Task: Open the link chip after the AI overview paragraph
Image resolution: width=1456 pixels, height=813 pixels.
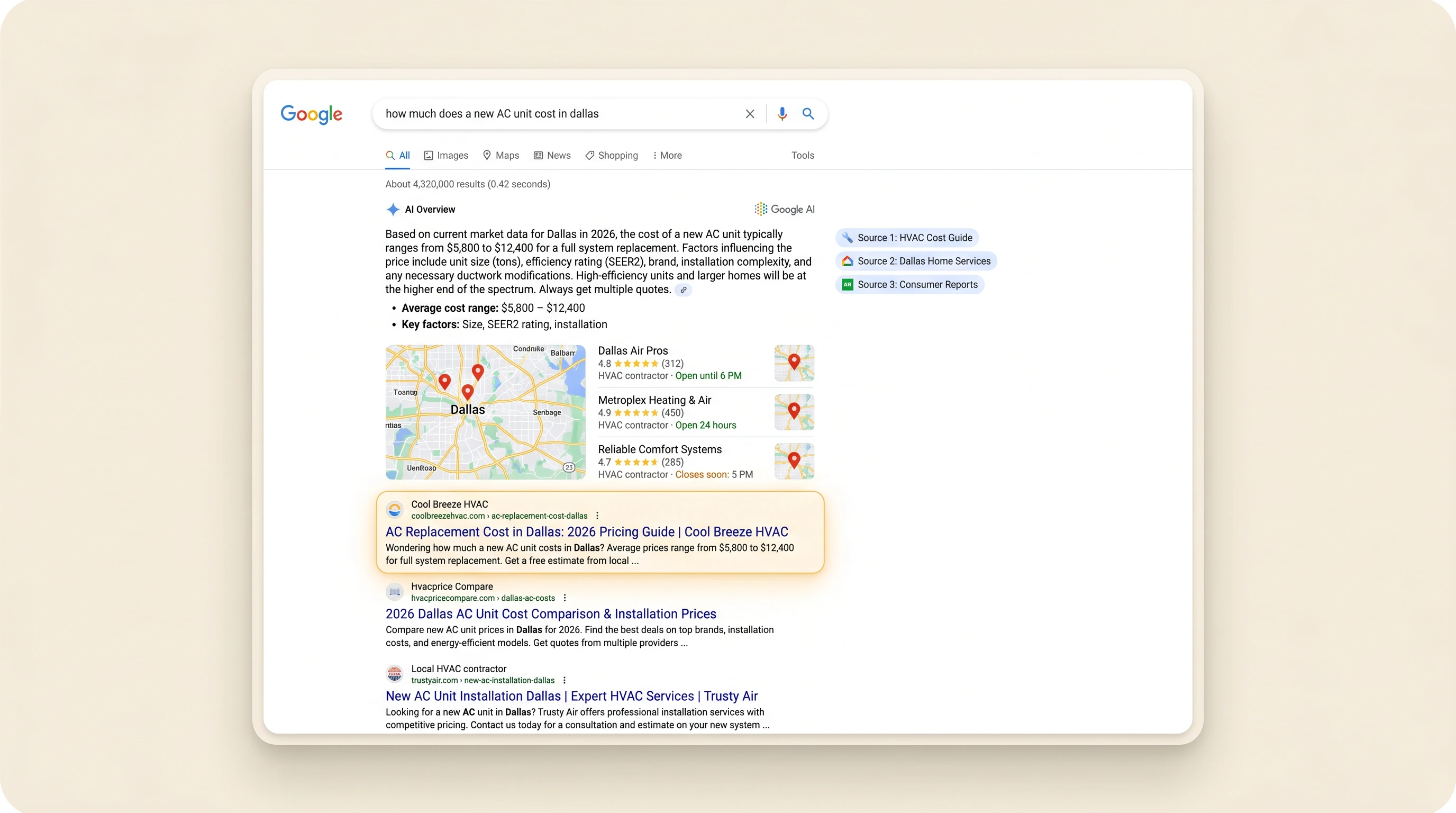Action: (684, 290)
